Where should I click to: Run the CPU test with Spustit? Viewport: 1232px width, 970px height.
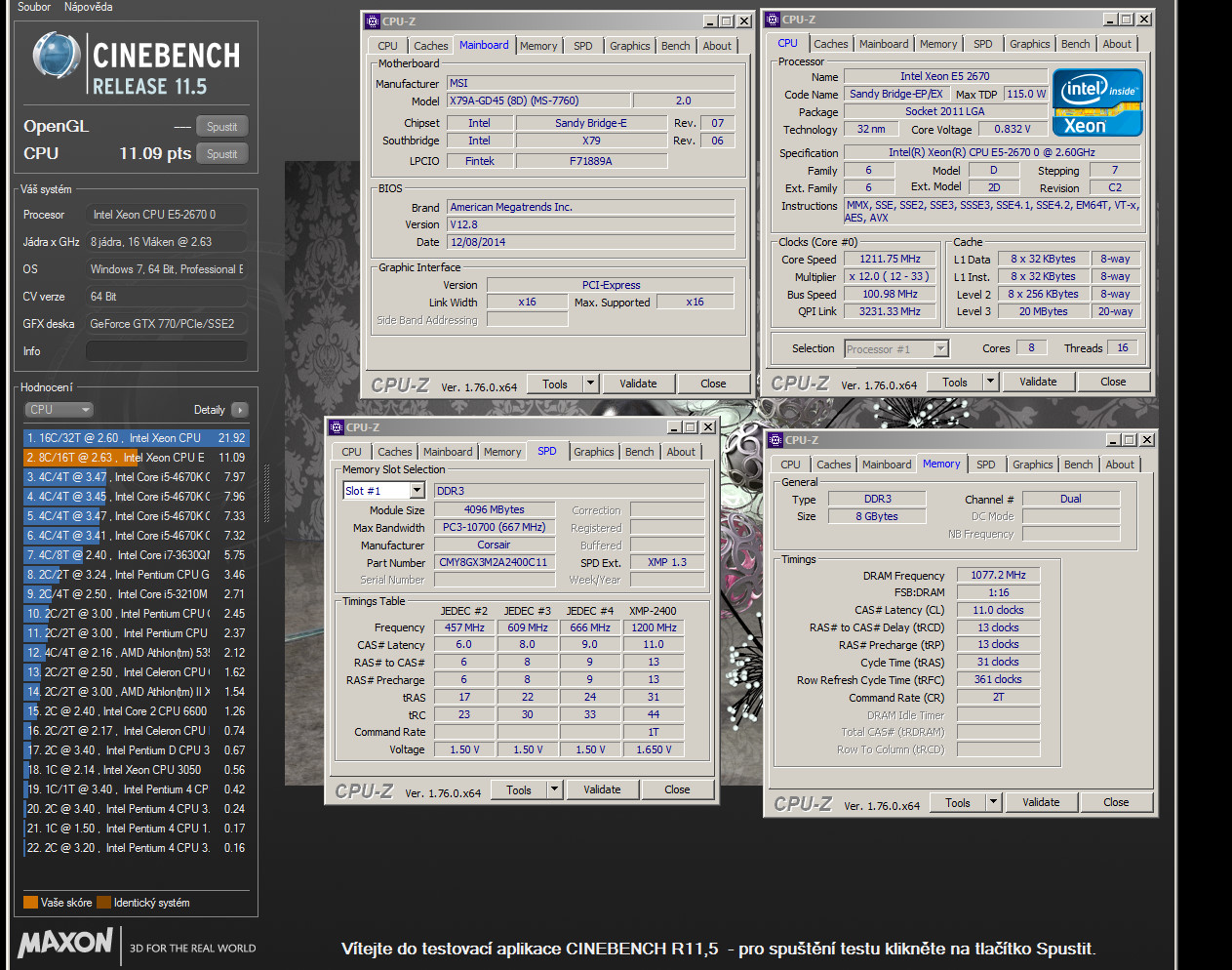tap(221, 154)
